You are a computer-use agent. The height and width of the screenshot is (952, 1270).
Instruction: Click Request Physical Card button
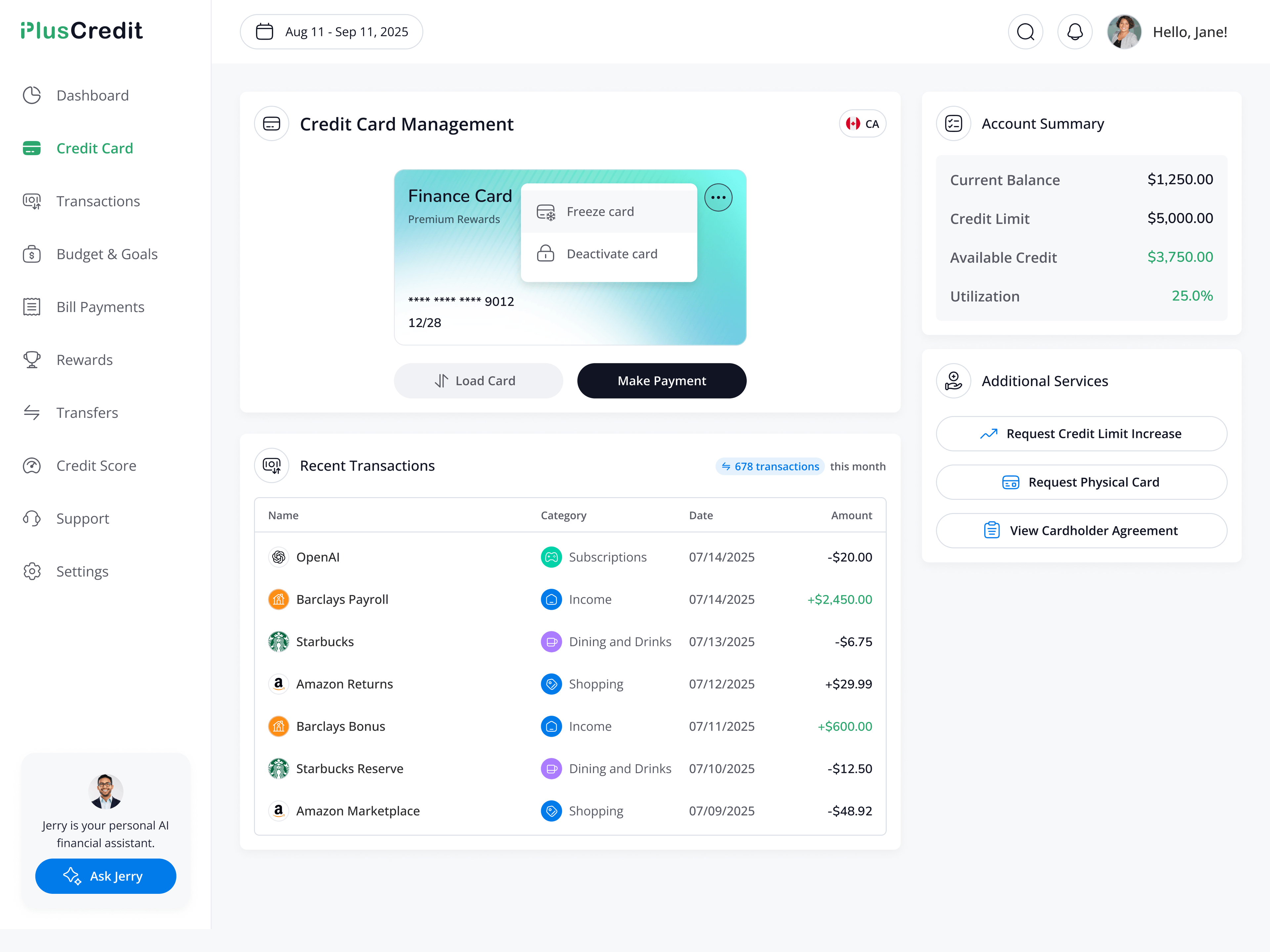pyautogui.click(x=1081, y=482)
